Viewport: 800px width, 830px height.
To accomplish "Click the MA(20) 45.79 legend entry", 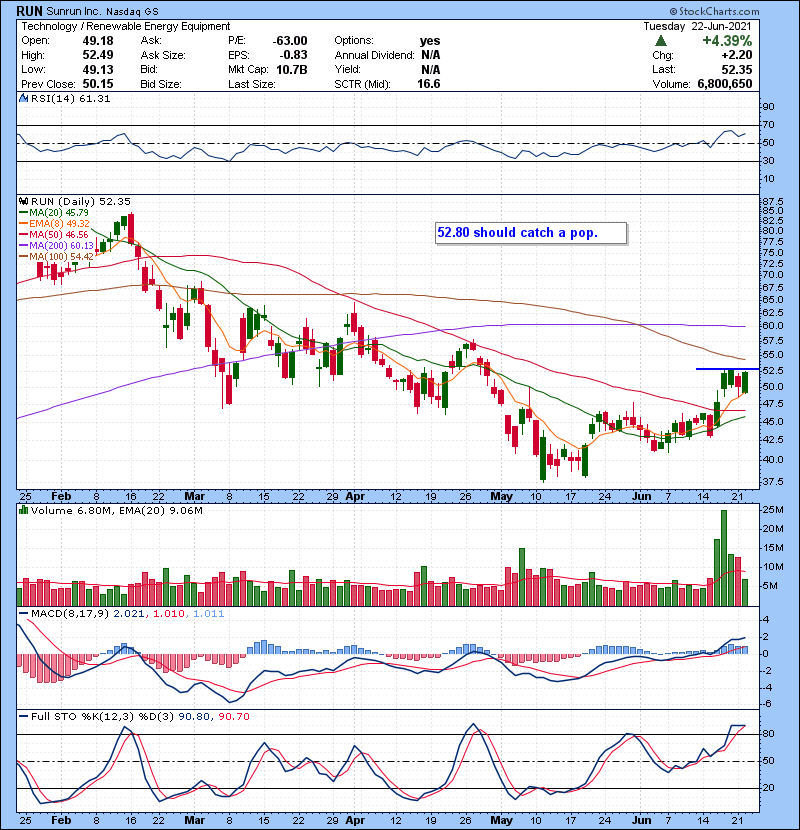I will point(54,212).
